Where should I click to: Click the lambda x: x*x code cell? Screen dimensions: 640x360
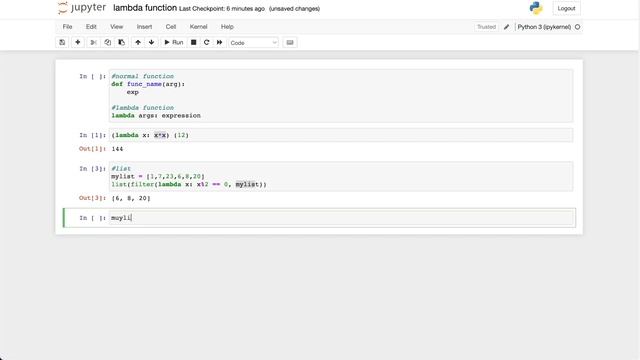[341, 135]
